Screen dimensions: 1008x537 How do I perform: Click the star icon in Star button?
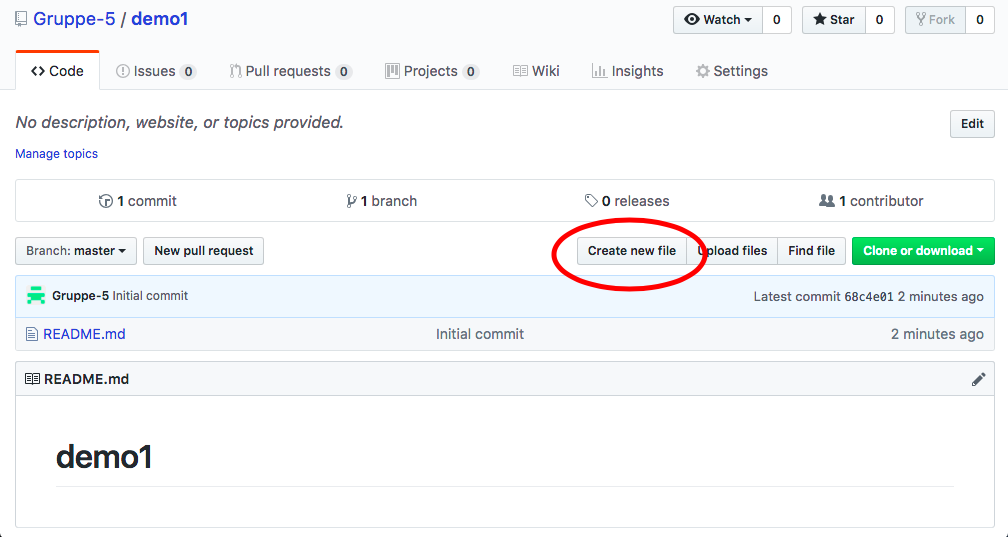coord(820,19)
